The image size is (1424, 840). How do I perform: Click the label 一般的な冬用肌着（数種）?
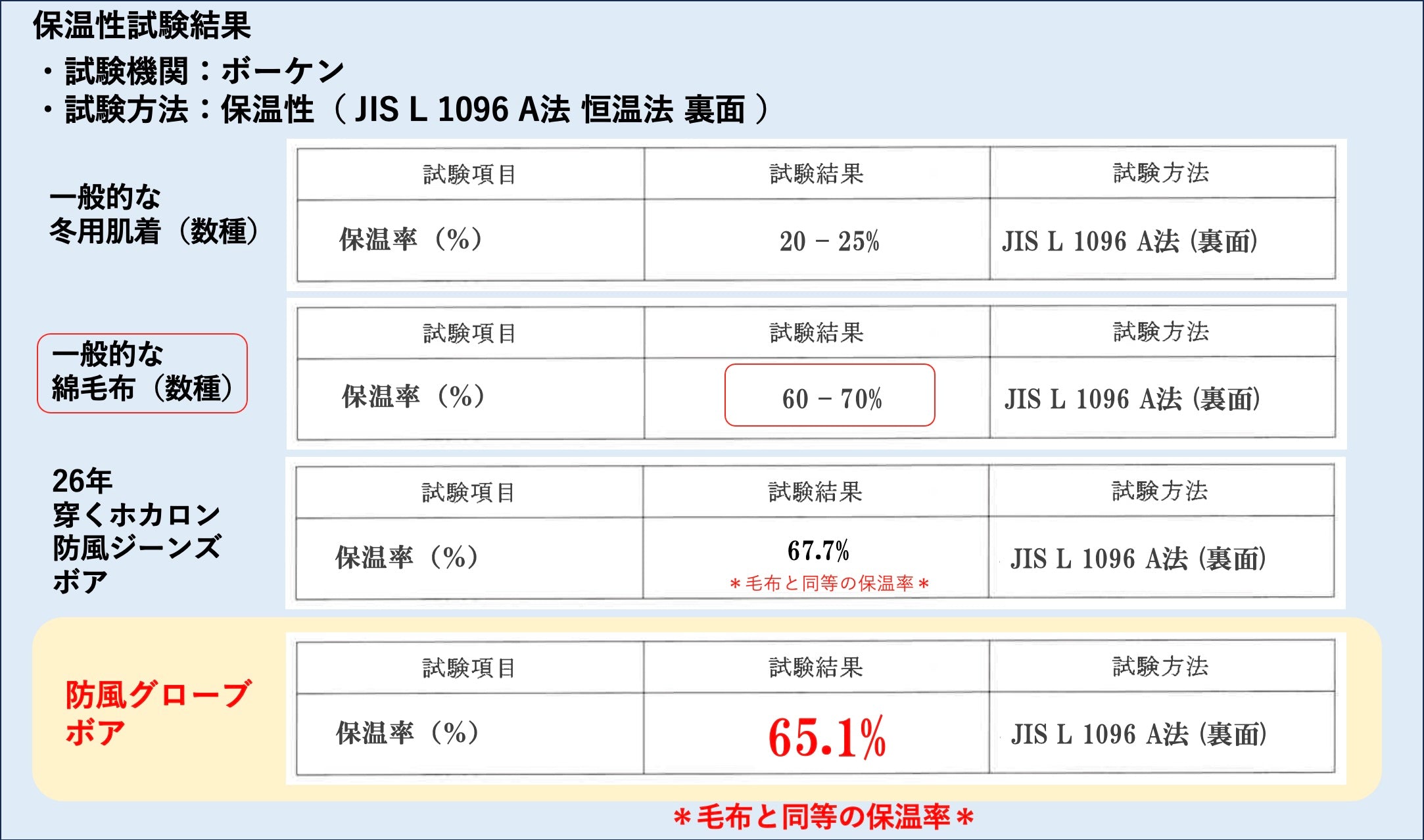coord(155,214)
